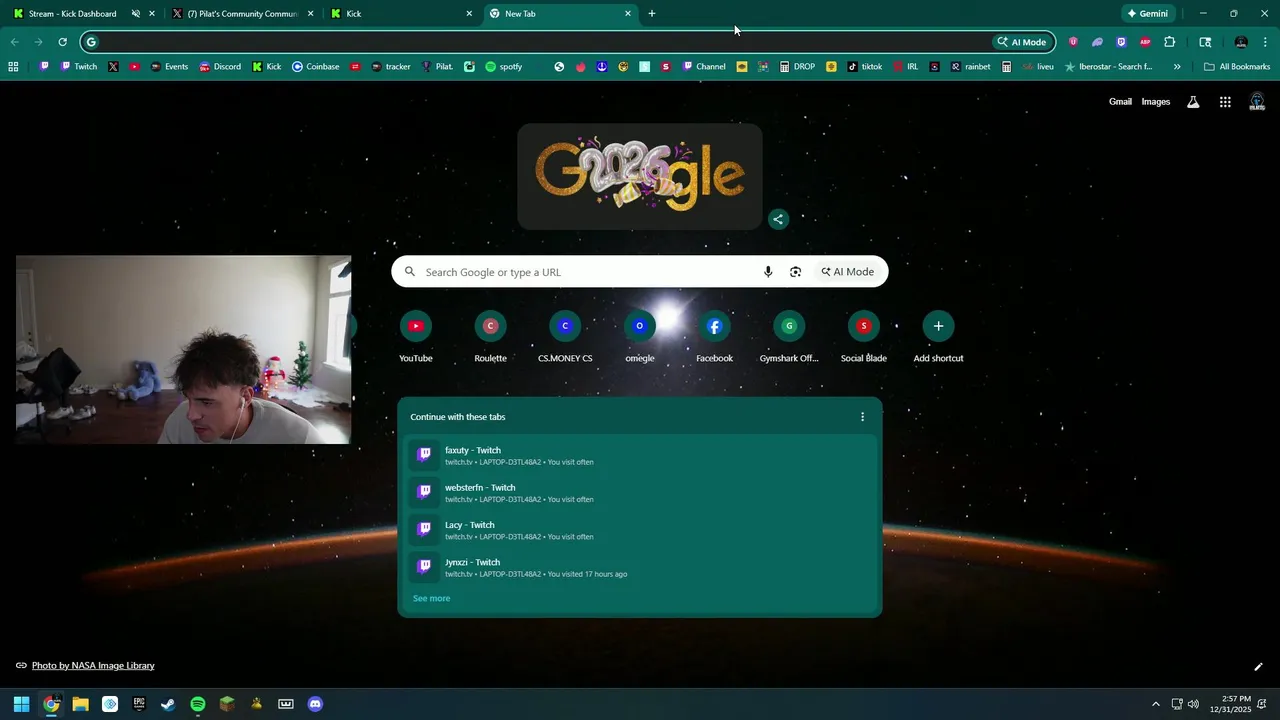Continue with Jynxzi - Twitch tab
1280x720 pixels.
[x=640, y=568]
